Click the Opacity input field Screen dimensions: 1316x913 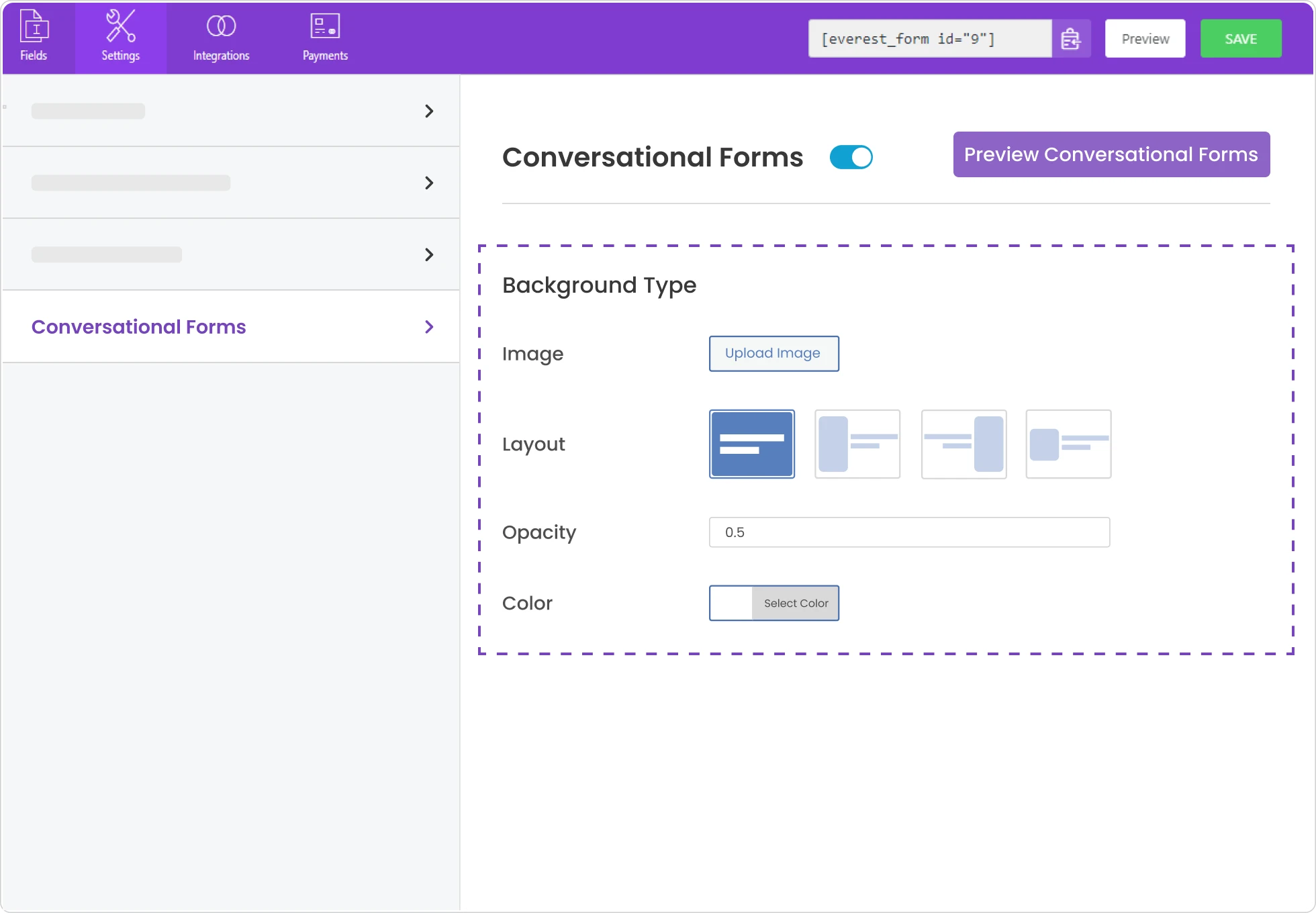pos(909,532)
